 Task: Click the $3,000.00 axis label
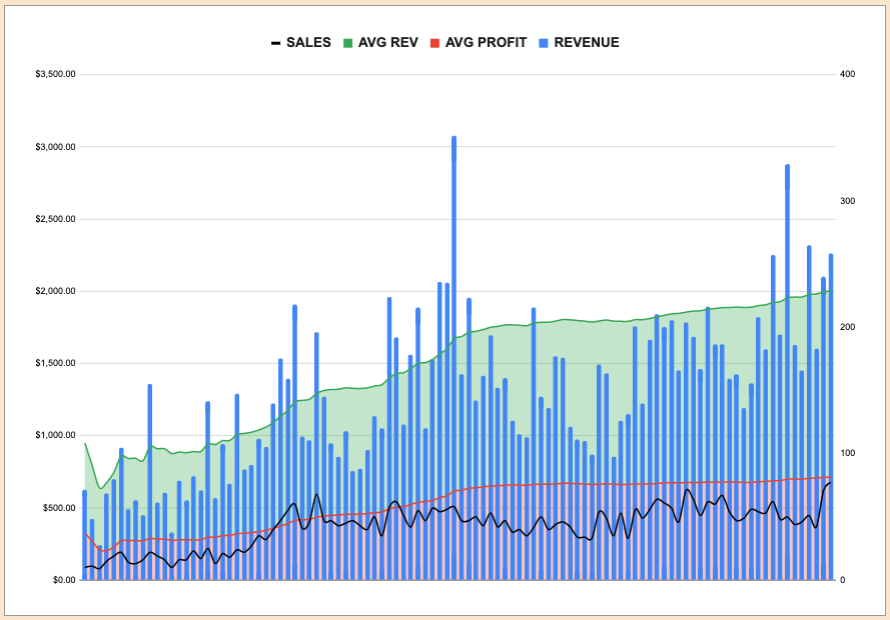(56, 147)
